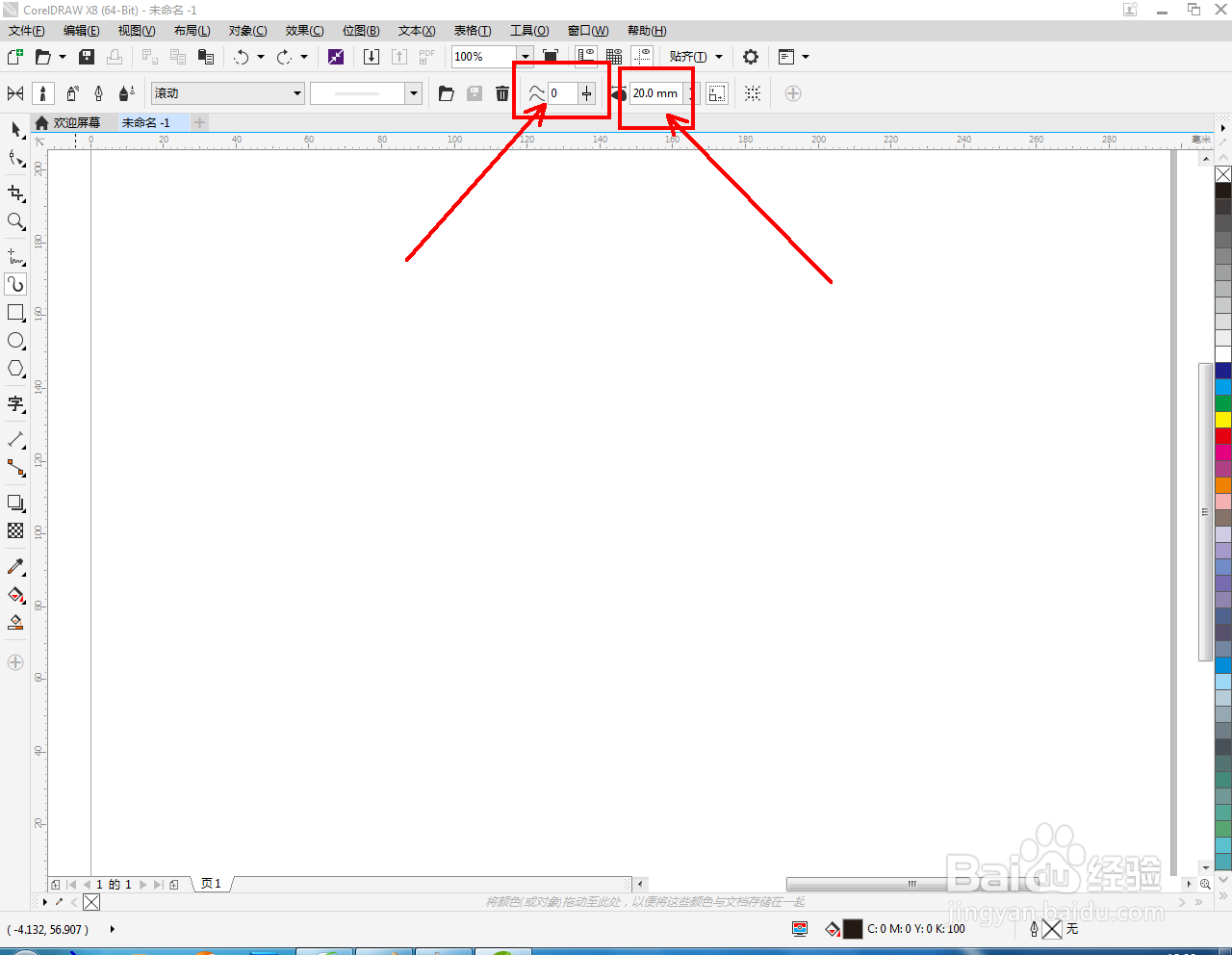Select the Zoom magnifier tool
Image resolution: width=1232 pixels, height=955 pixels.
(x=15, y=221)
